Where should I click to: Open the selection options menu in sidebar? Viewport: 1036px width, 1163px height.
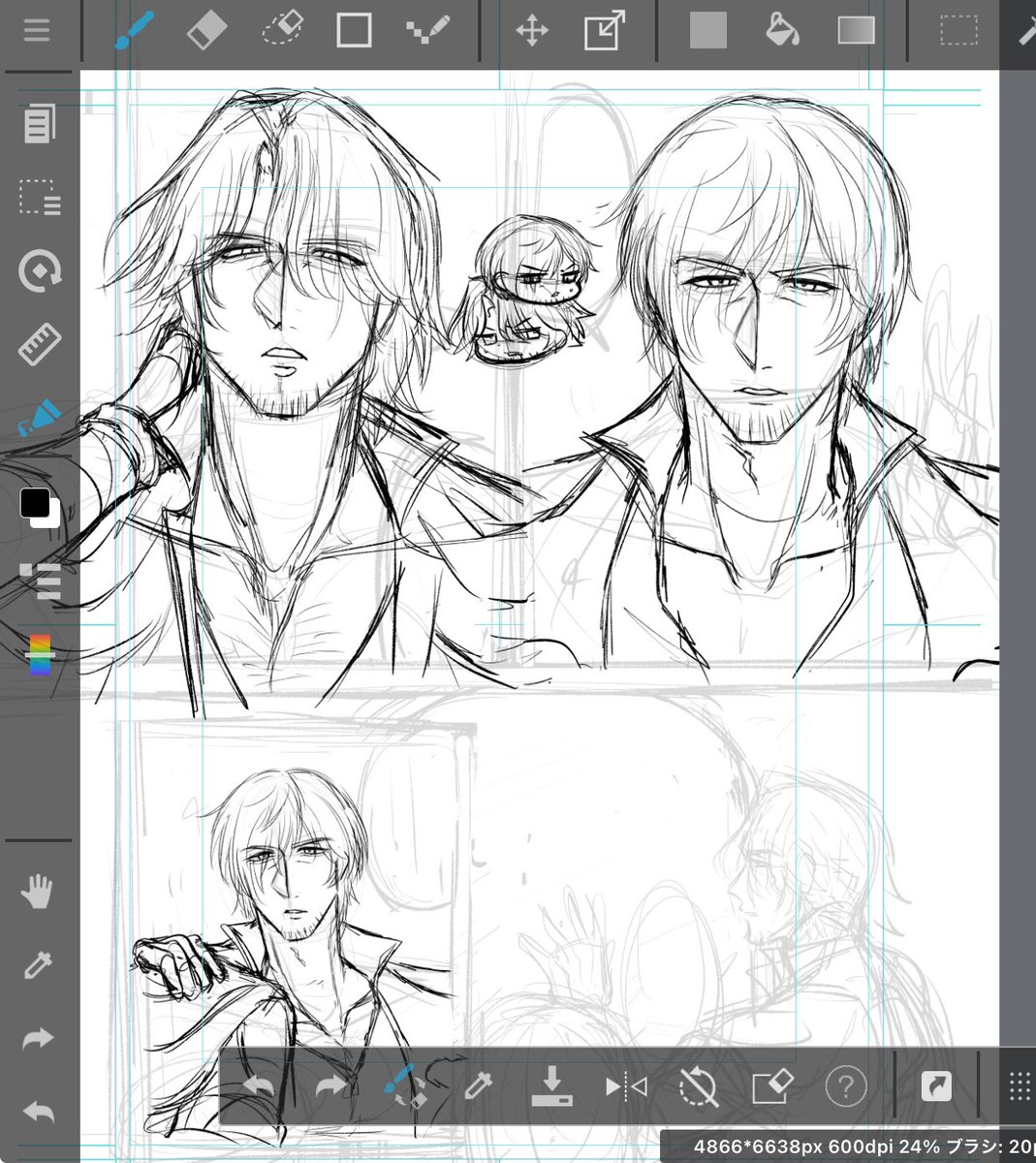[40, 197]
